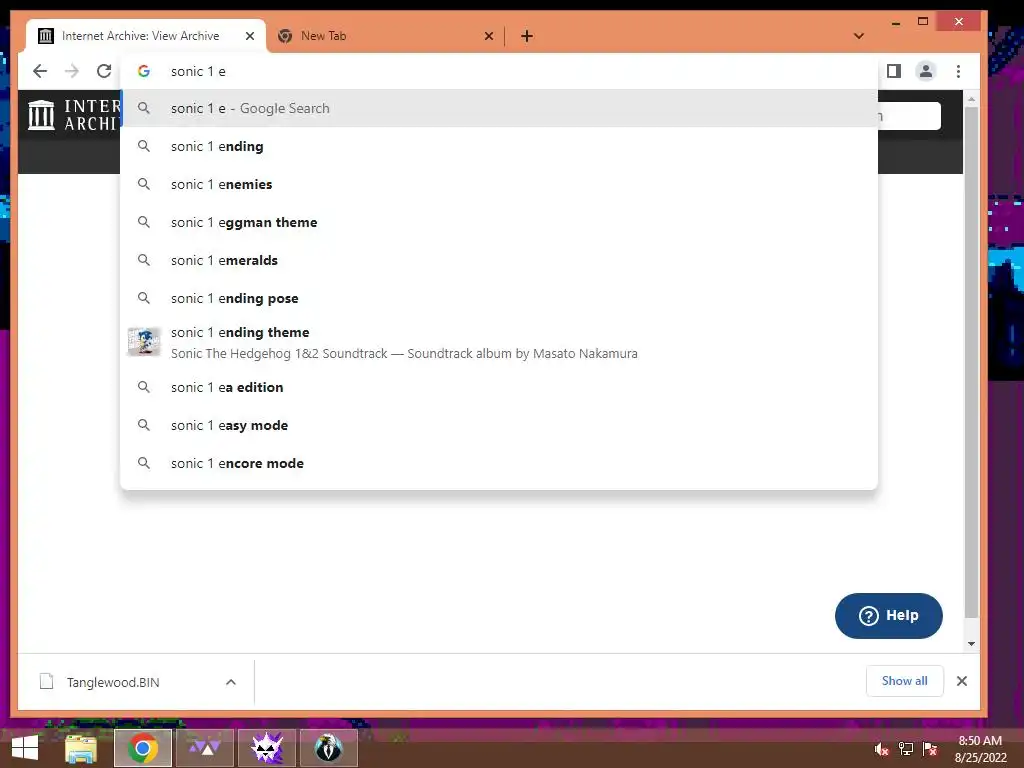This screenshot has height=768, width=1024.
Task: Select 'sonic 1 e - Google Search' suggestion
Action: (x=499, y=108)
